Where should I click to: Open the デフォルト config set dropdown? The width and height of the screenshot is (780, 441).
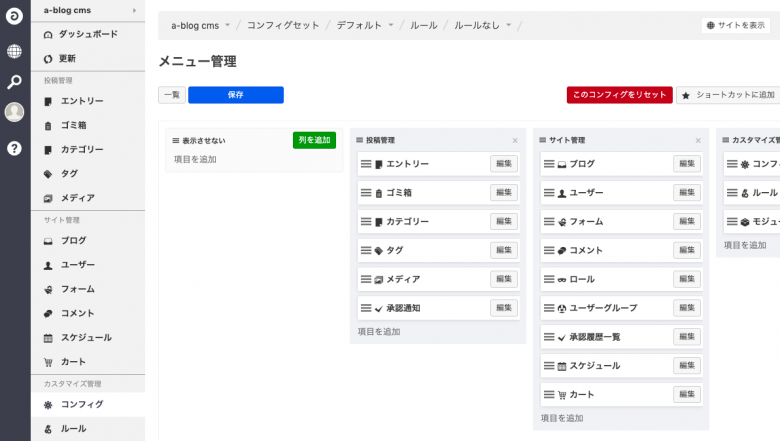[390, 25]
